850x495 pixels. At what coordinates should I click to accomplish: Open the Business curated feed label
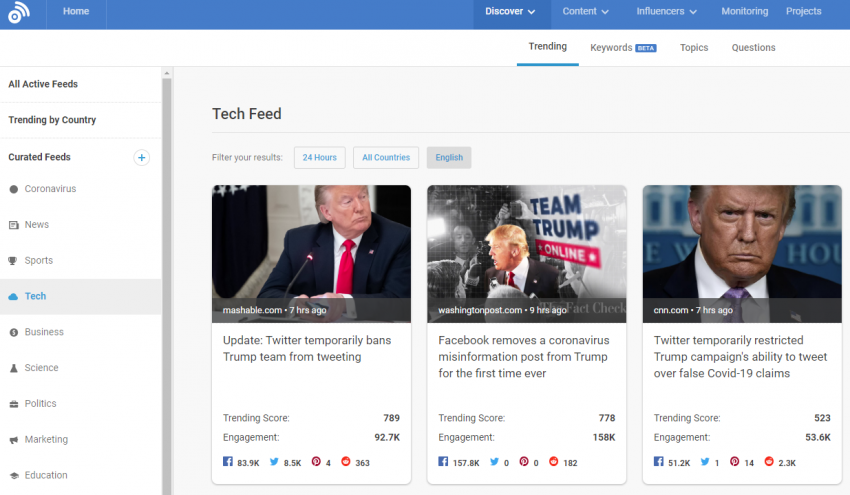point(44,332)
